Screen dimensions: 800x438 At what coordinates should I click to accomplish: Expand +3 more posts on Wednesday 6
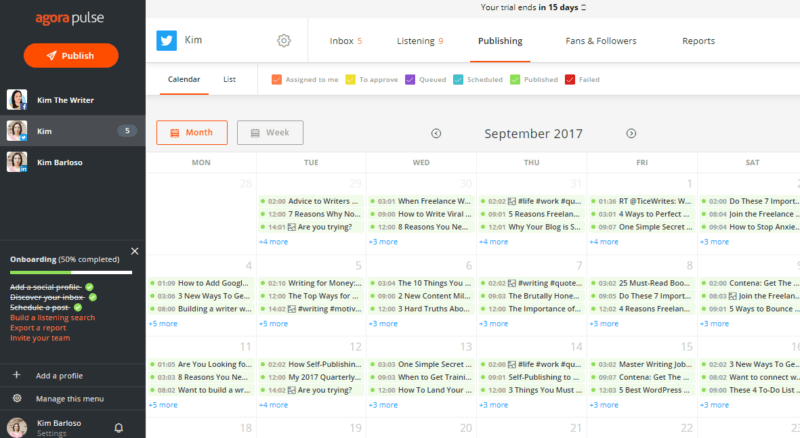[x=383, y=324]
